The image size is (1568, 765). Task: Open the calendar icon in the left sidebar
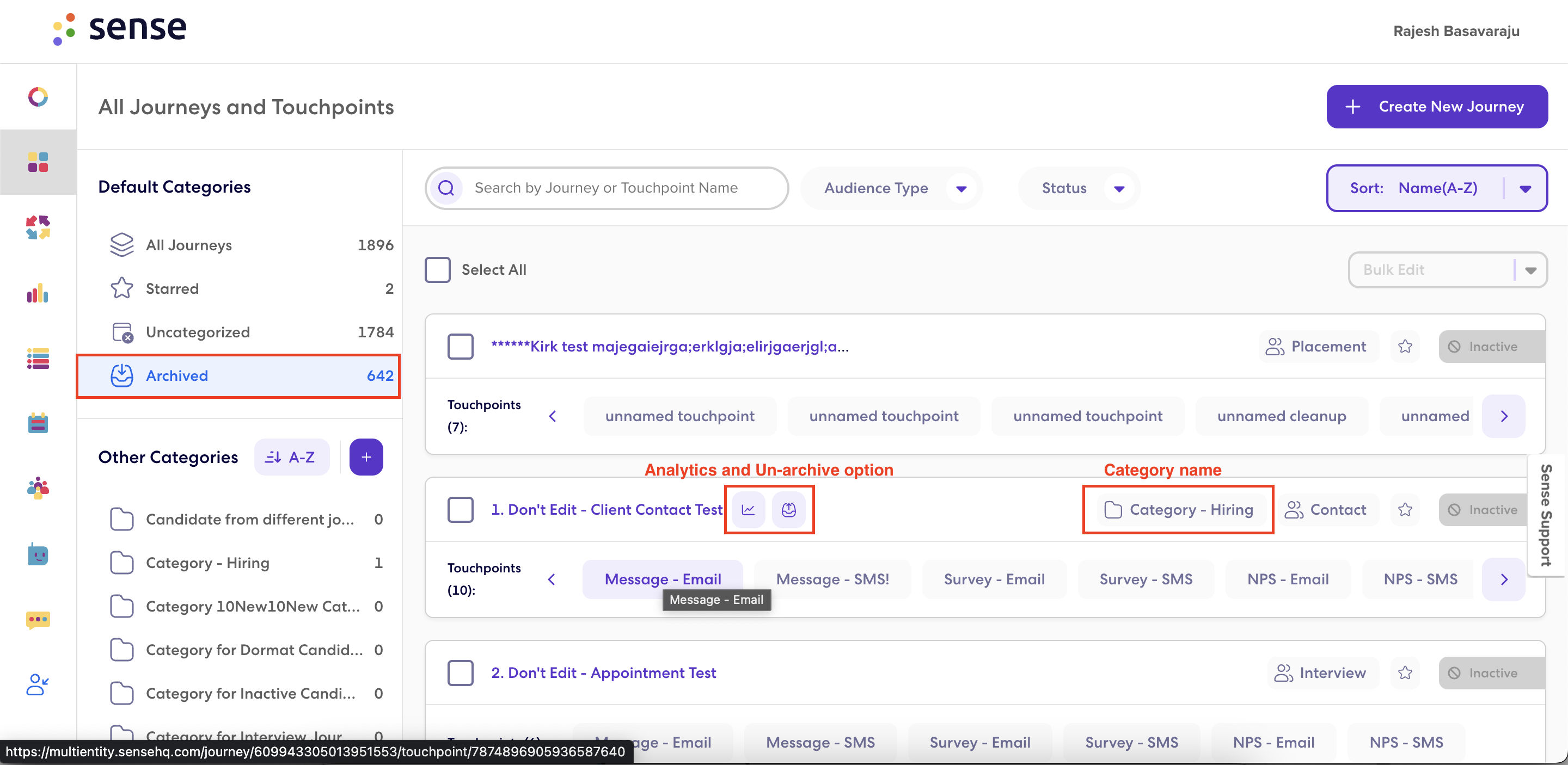38,423
